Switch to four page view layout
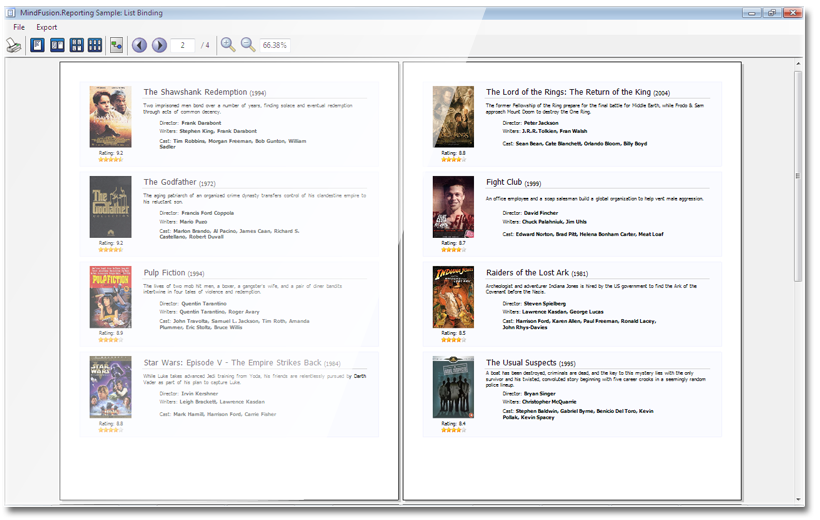 [x=77, y=46]
